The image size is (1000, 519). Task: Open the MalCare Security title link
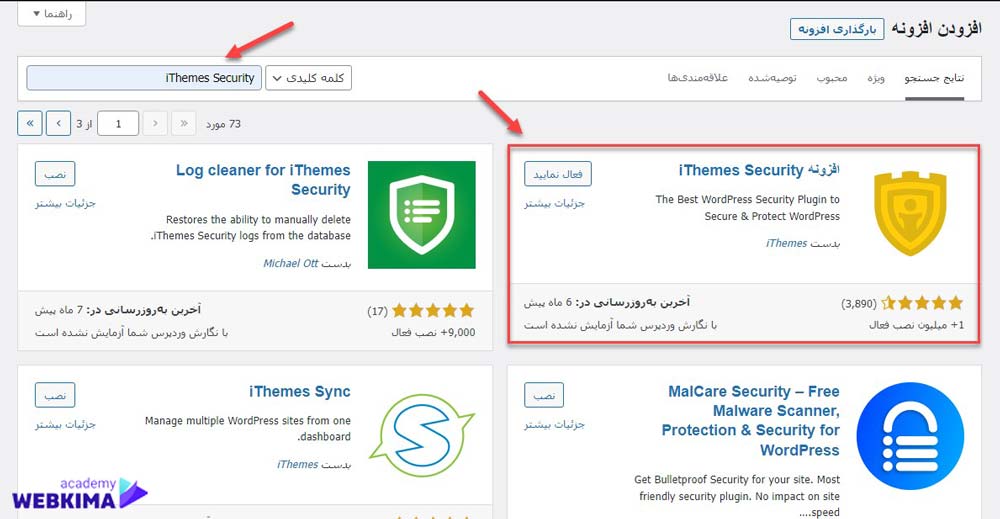tap(751, 421)
